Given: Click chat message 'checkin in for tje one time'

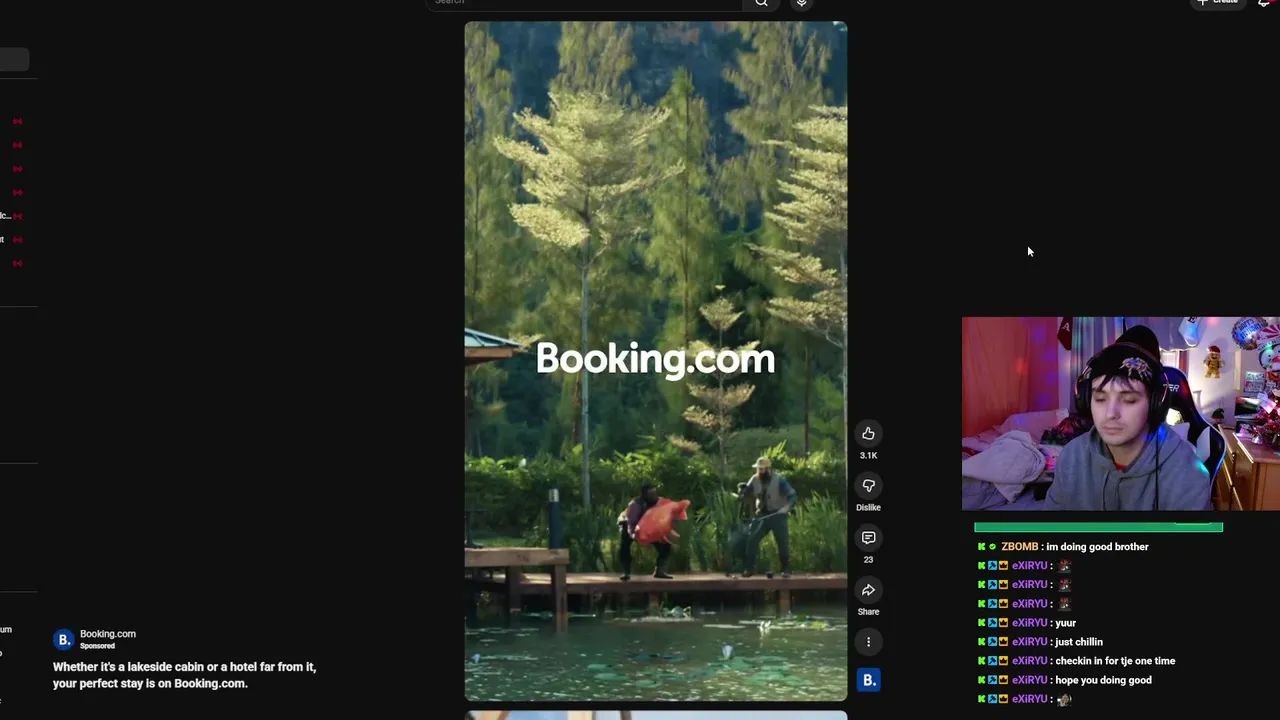Looking at the screenshot, I should coord(1115,661).
